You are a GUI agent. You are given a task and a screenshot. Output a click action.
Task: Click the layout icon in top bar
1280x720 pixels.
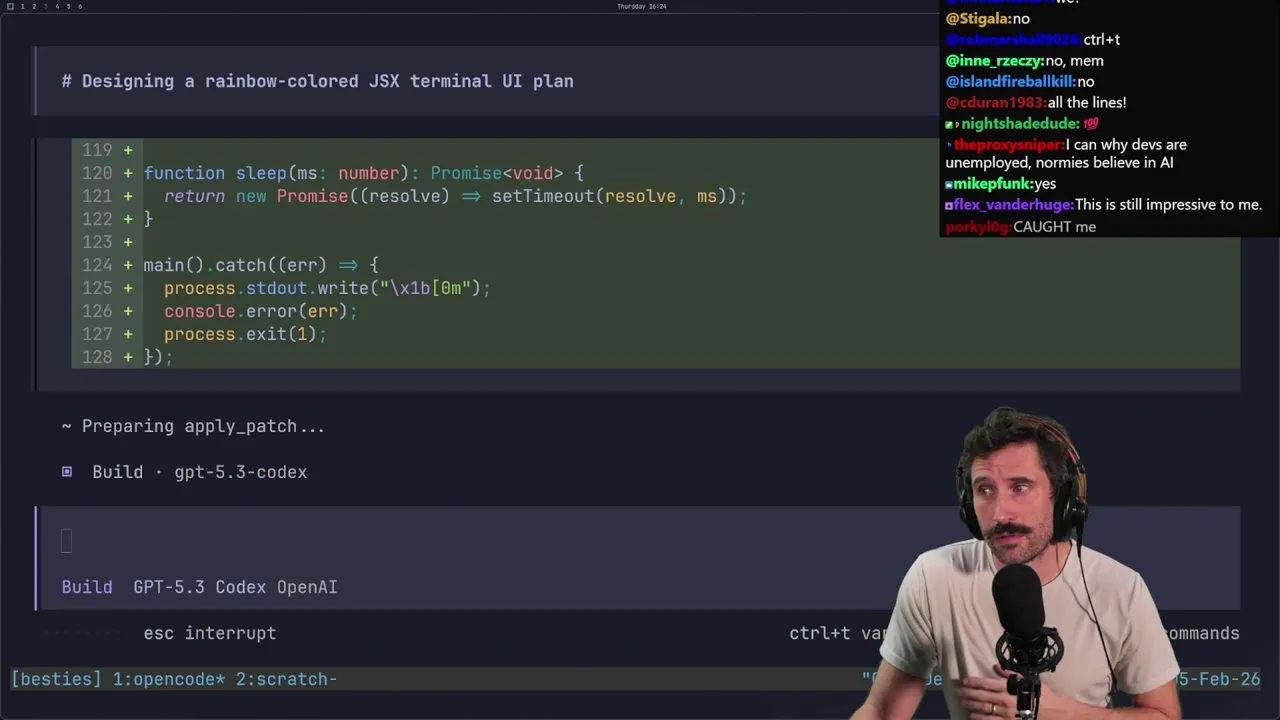click(10, 6)
